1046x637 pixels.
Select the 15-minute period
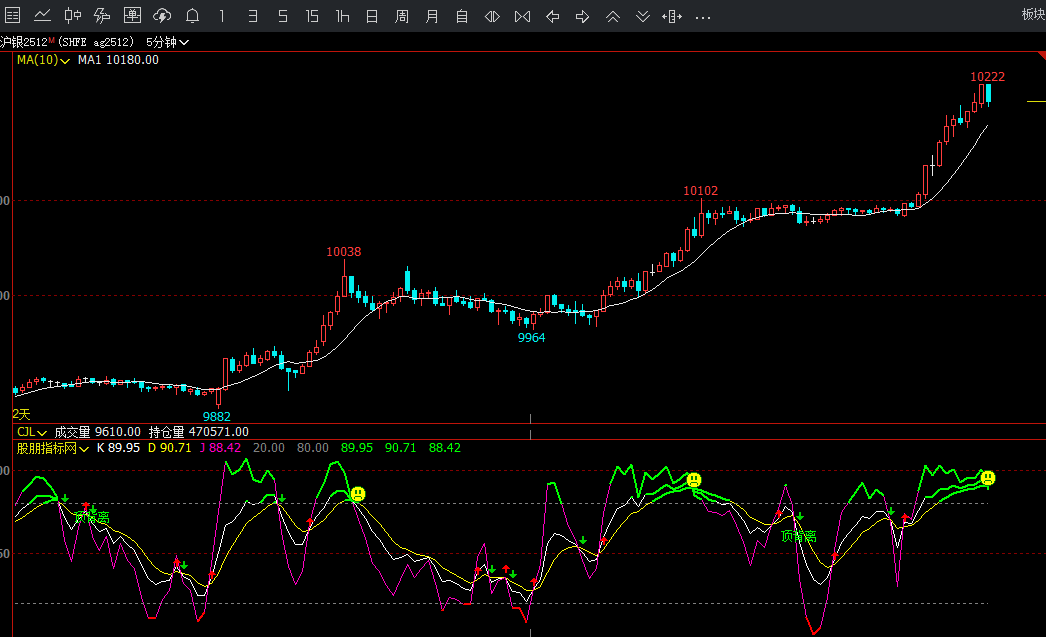tap(312, 16)
